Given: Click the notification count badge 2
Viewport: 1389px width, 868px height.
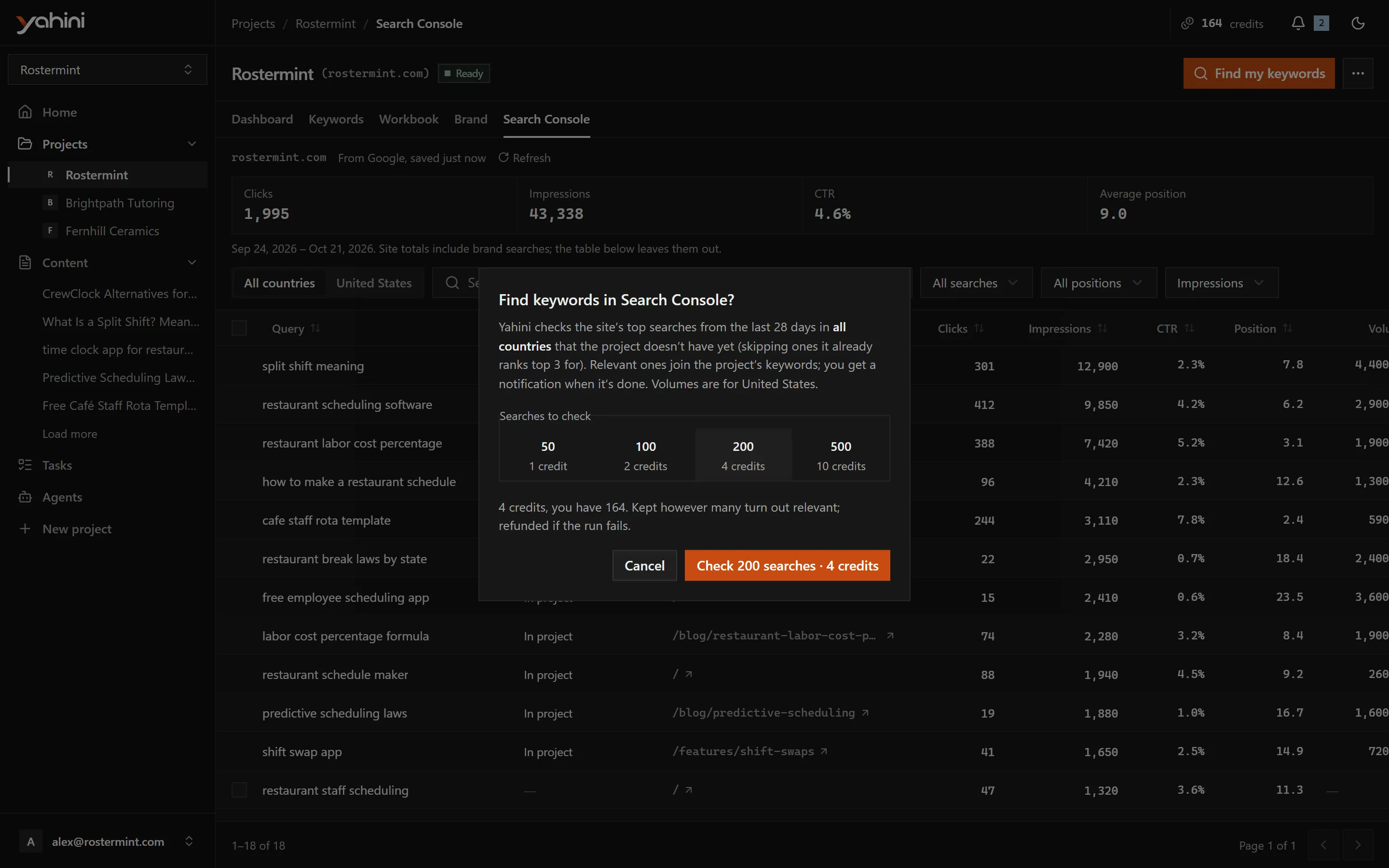Looking at the screenshot, I should 1321,24.
